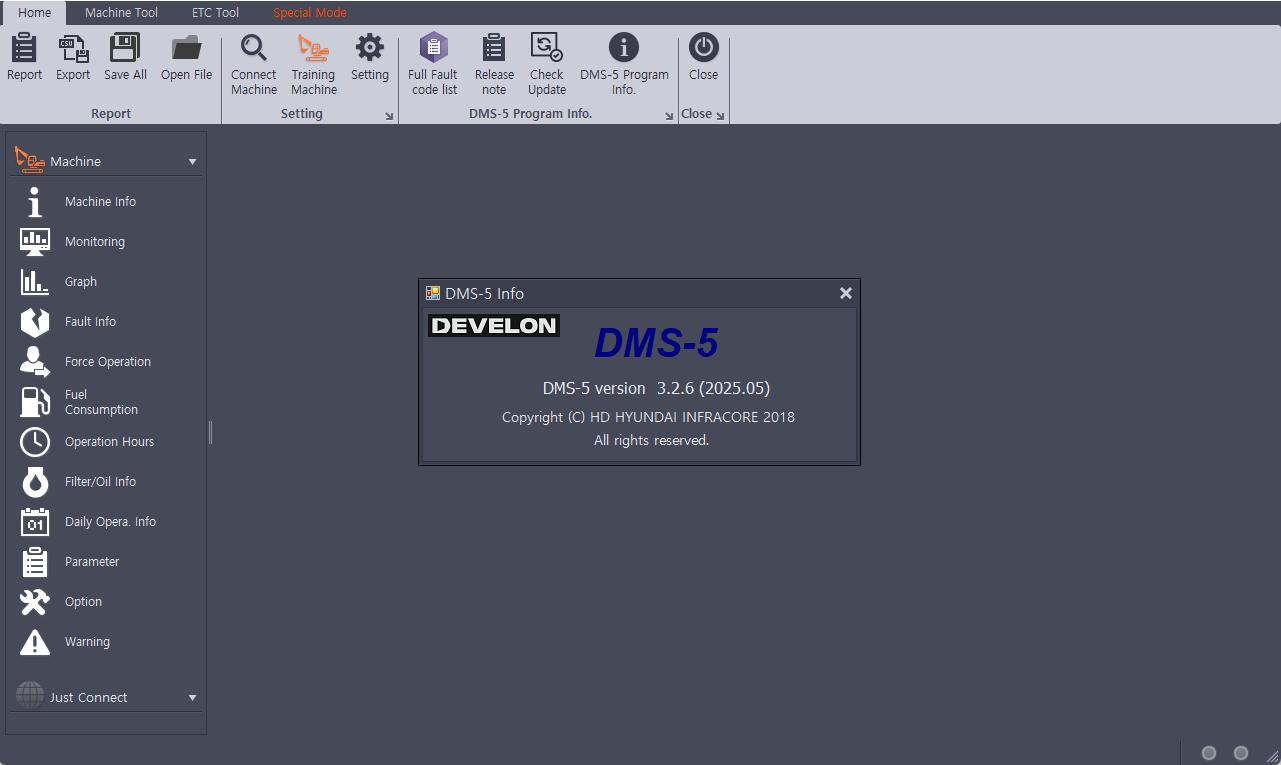Open the Setting gear
Screen dimensions: 1281x765
click(370, 57)
